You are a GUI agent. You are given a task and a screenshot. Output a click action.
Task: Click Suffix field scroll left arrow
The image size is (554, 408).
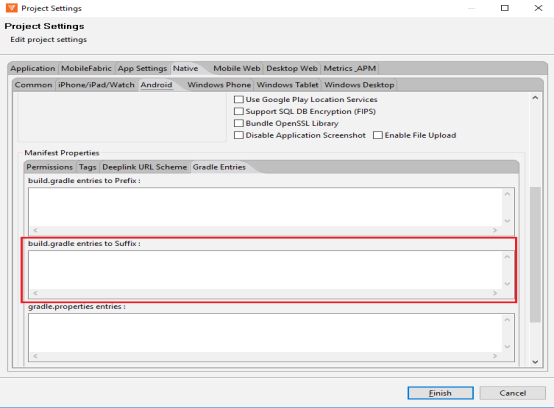point(35,293)
